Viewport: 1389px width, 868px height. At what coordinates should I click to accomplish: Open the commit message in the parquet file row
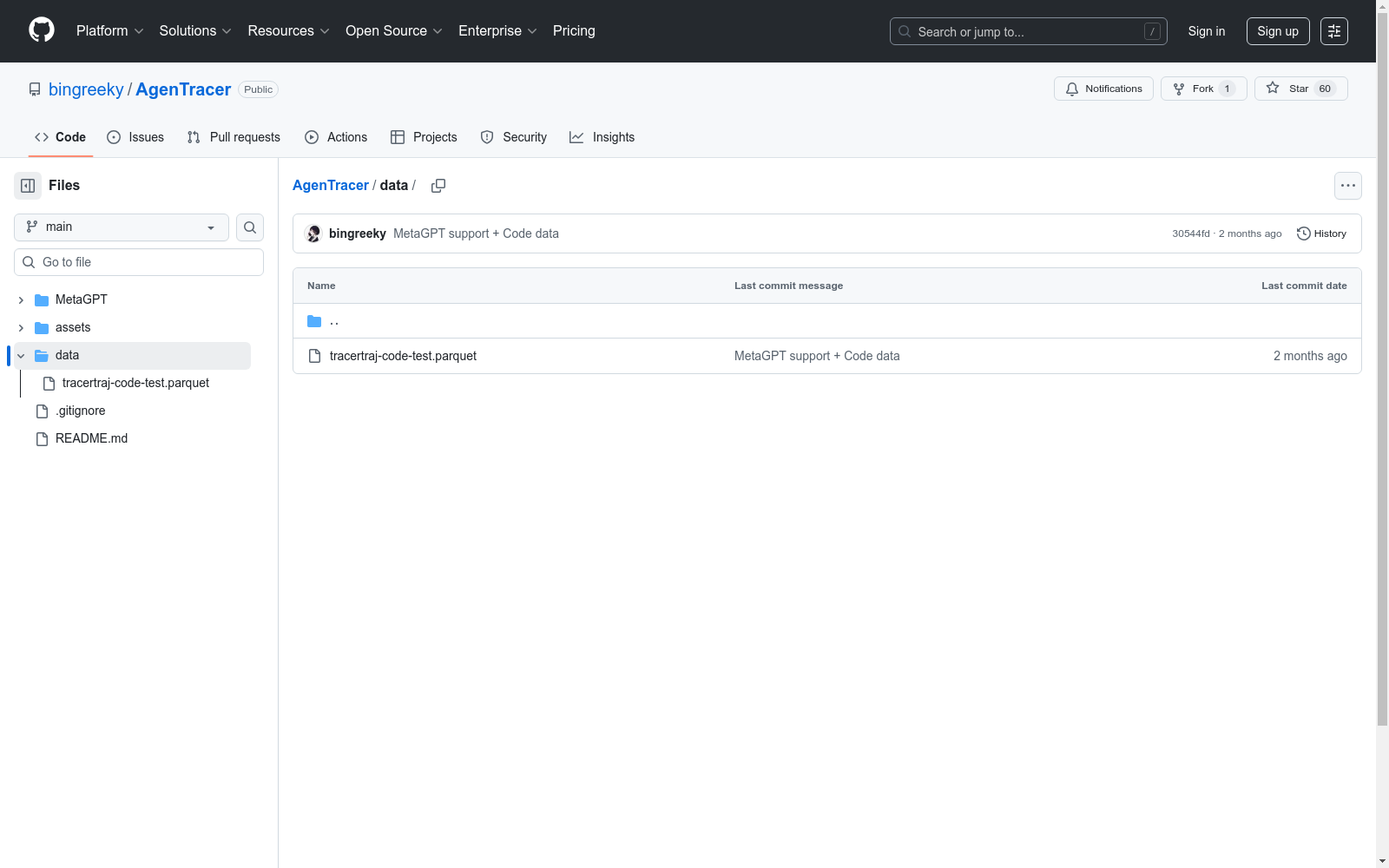pos(817,356)
